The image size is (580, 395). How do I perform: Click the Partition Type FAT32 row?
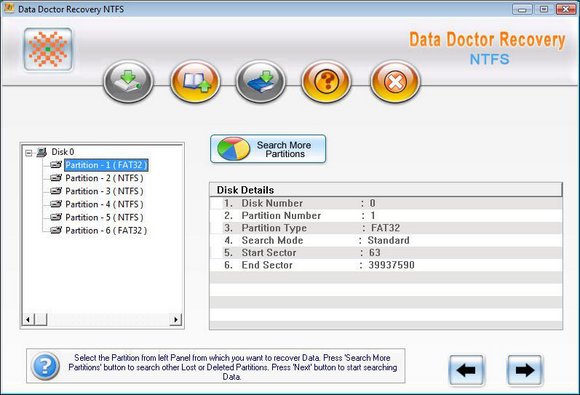(x=386, y=228)
